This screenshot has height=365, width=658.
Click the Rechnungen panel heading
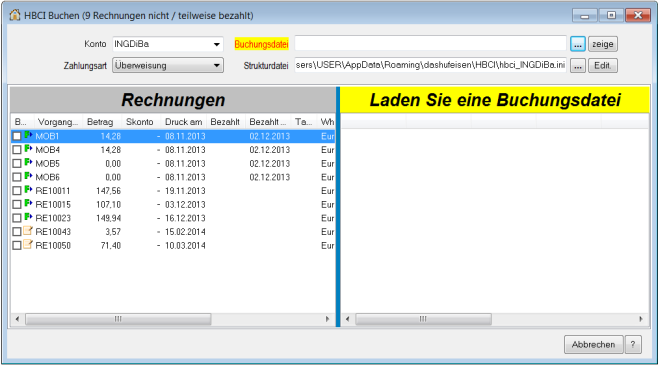coord(173,100)
